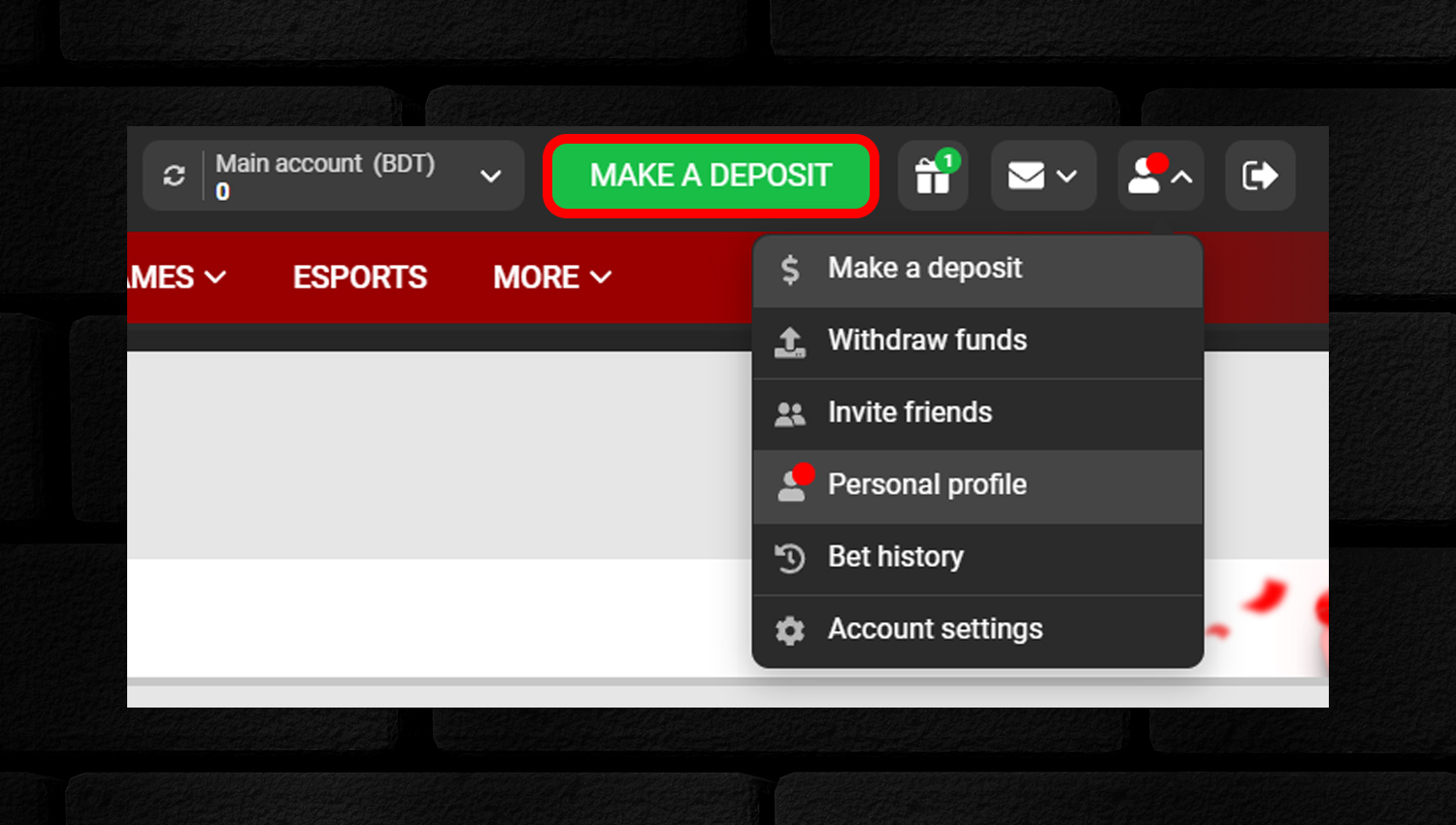Click the gear icon for Account settings
Screen dimensions: 1456x825
[x=790, y=631]
